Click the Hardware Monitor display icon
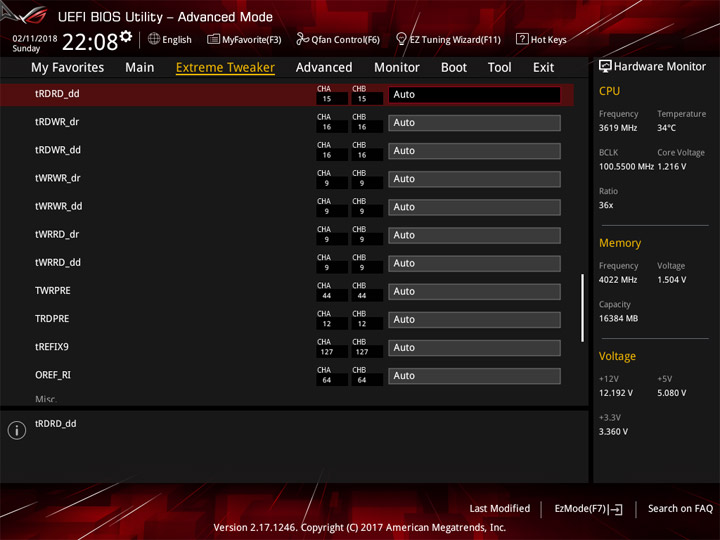 click(605, 67)
